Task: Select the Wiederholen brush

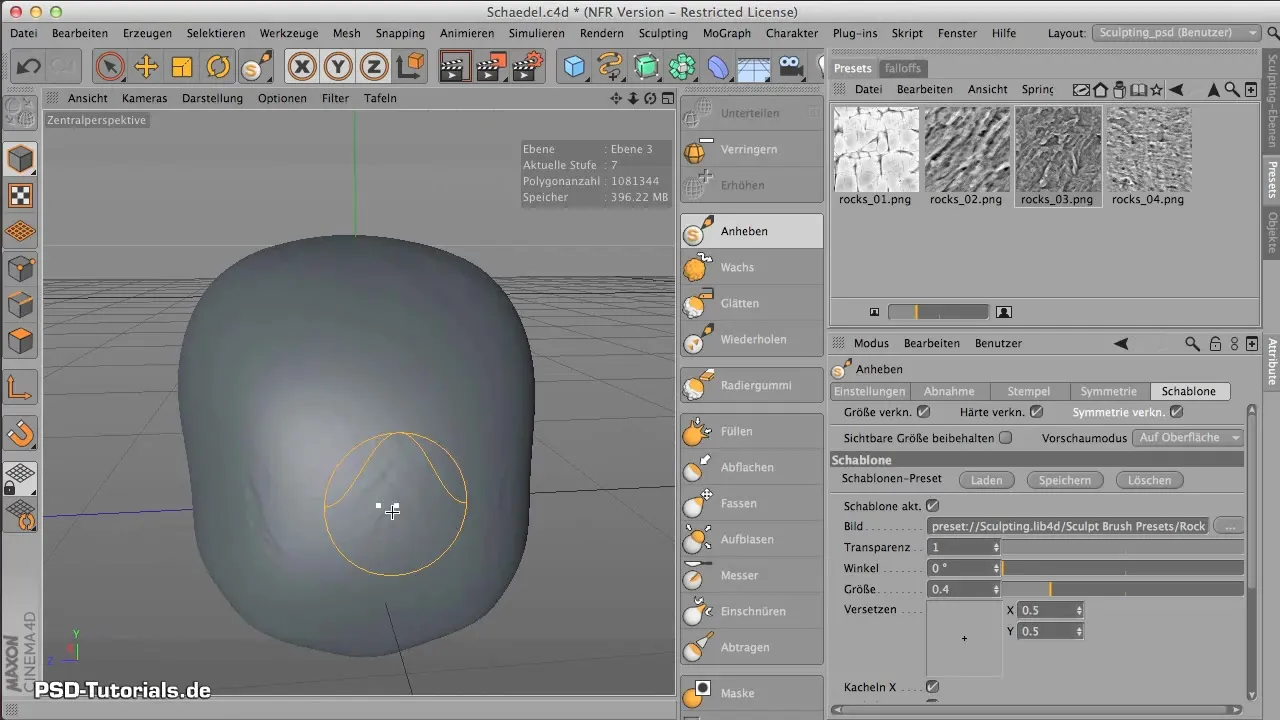Action: [751, 339]
